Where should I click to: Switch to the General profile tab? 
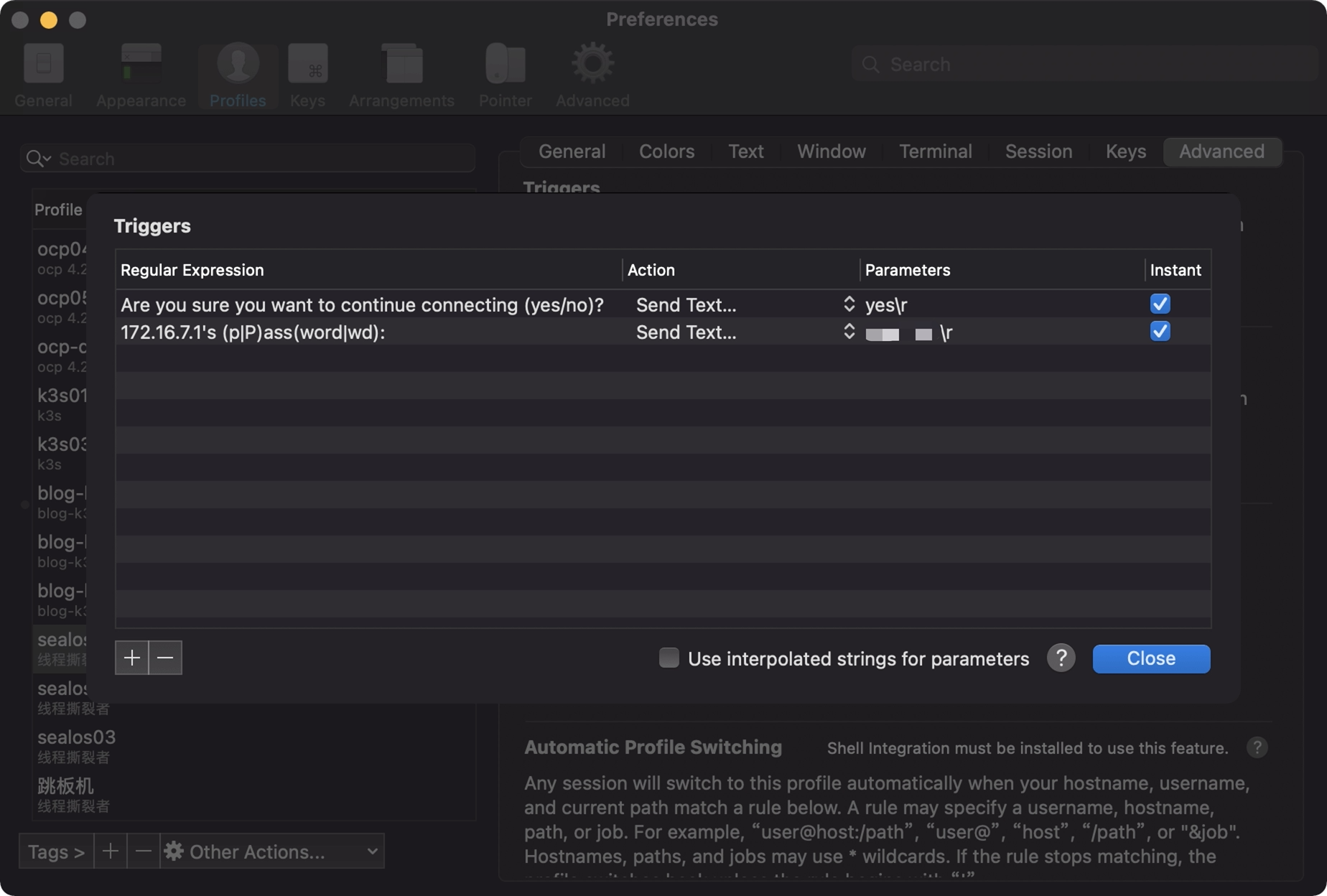point(572,151)
